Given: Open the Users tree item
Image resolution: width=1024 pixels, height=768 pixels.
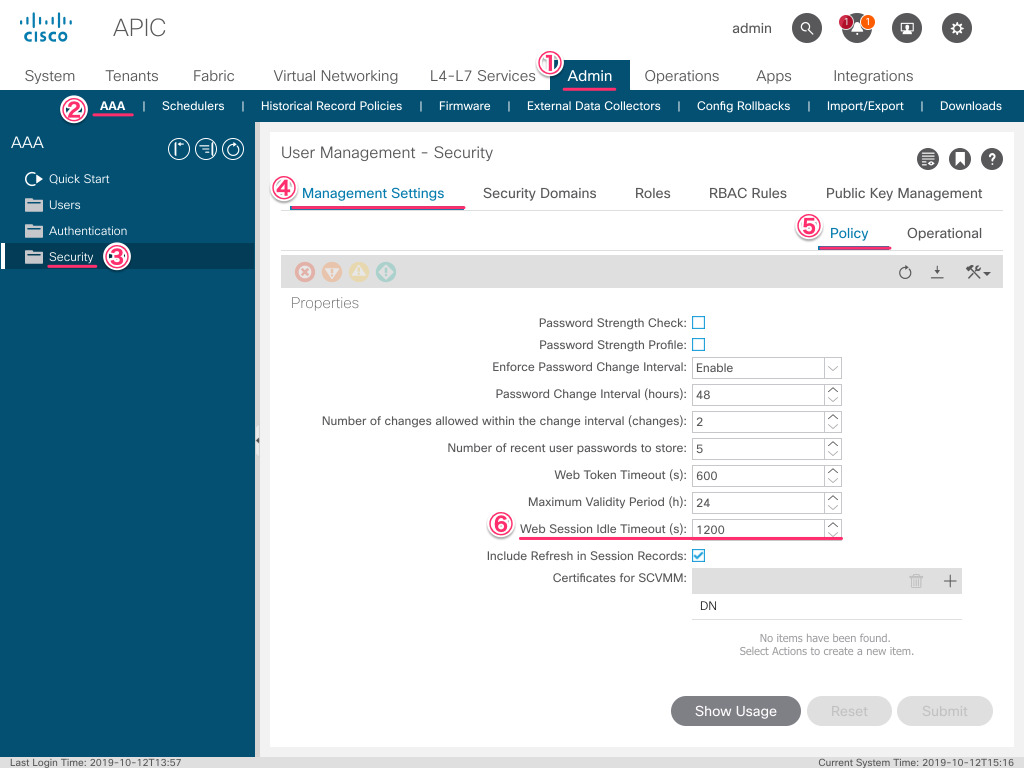Looking at the screenshot, I should [65, 205].
